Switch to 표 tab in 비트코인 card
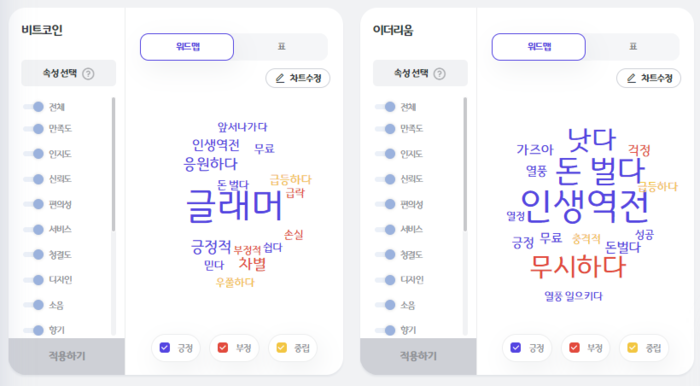This screenshot has height=386, width=700. (x=281, y=47)
